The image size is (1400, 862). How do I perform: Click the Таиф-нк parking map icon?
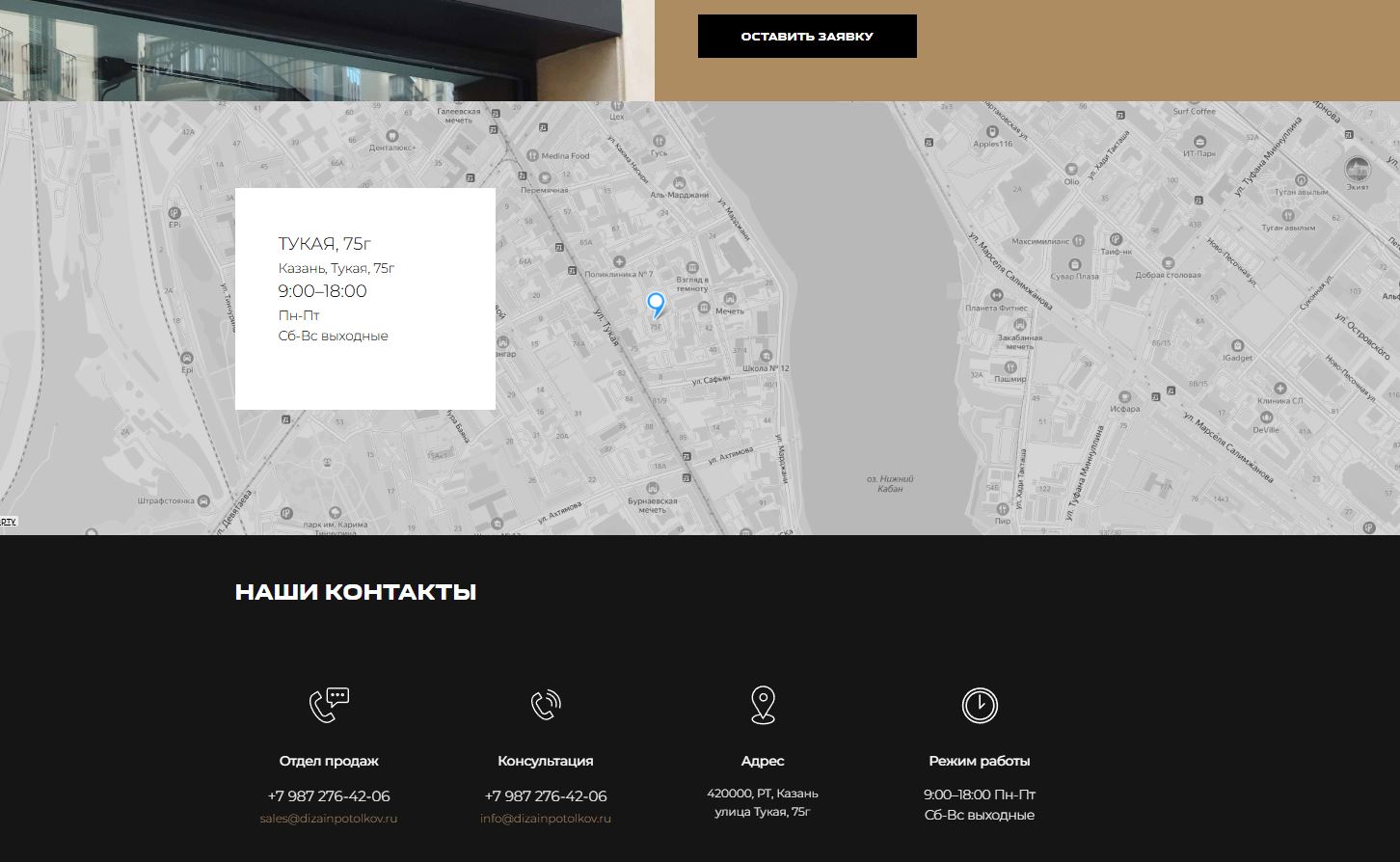(1116, 239)
